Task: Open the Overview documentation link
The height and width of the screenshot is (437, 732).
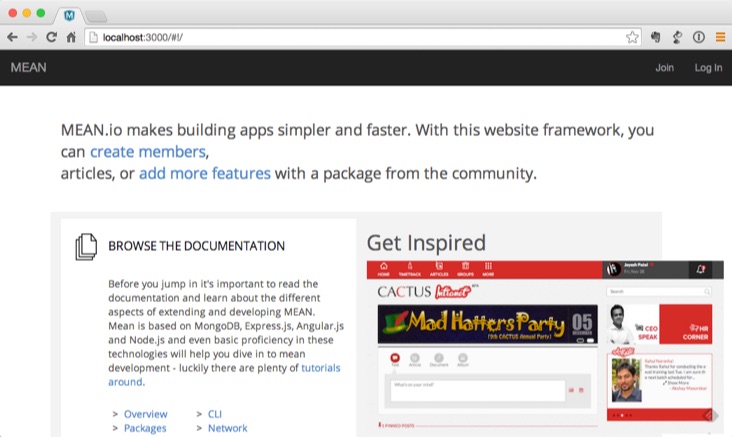Action: [146, 414]
